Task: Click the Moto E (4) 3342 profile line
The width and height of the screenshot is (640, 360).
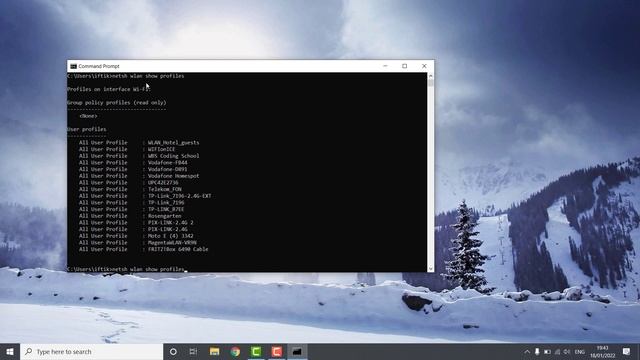Action: (x=136, y=236)
